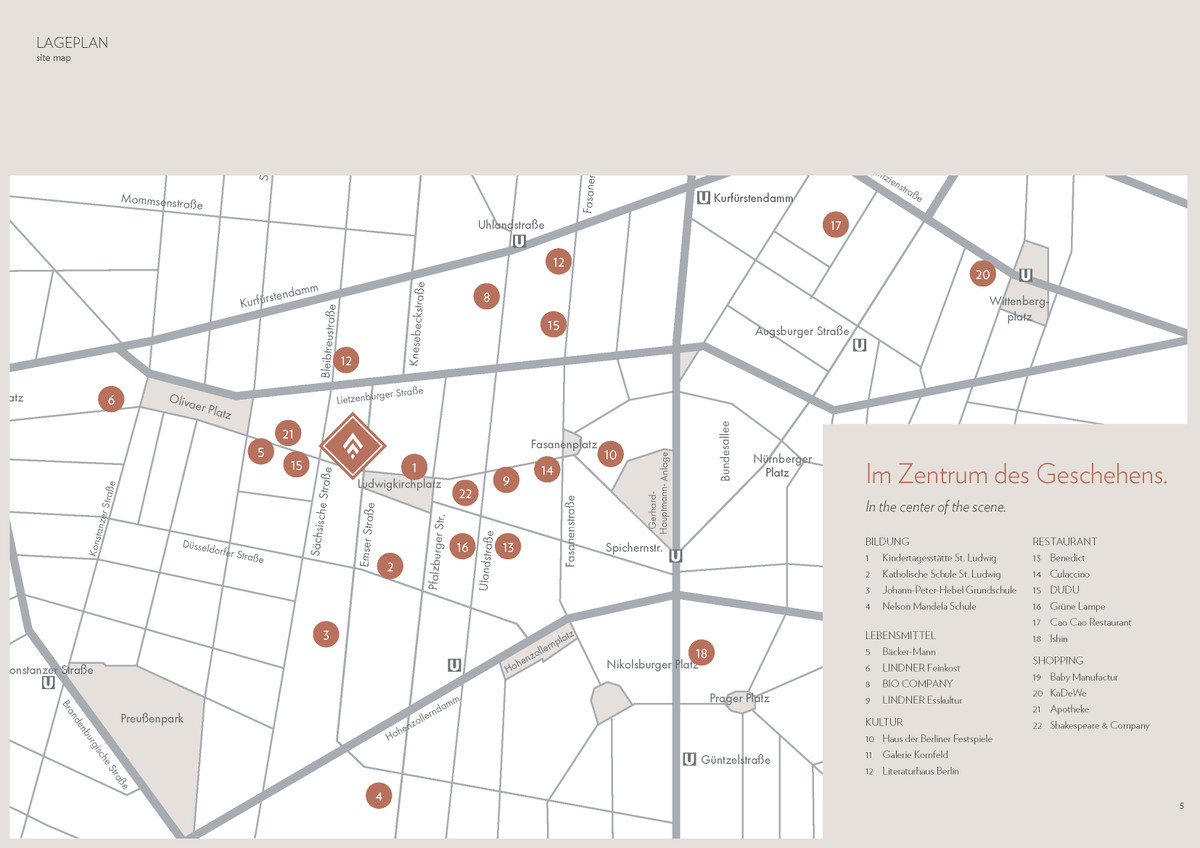Select the U-Bahn icon at Kurfürstendamm
Image resolution: width=1200 pixels, height=848 pixels.
[x=703, y=198]
